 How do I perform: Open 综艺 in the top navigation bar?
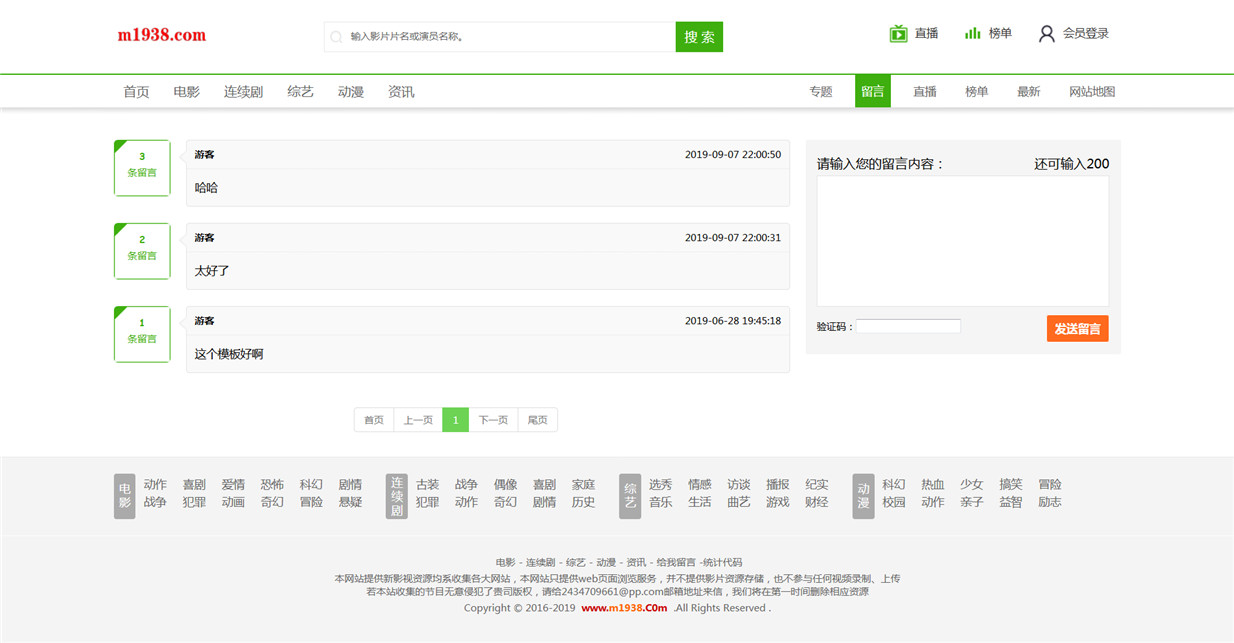click(x=300, y=92)
